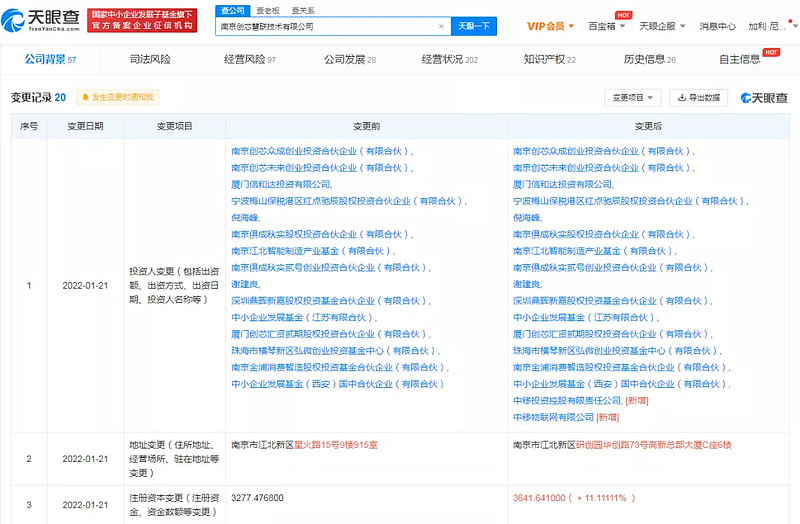Image resolution: width=800 pixels, height=524 pixels.
Task: Open 珠海市横琴新区弘微创业投资基金中心 in 变更前 column
Action: click(334, 351)
